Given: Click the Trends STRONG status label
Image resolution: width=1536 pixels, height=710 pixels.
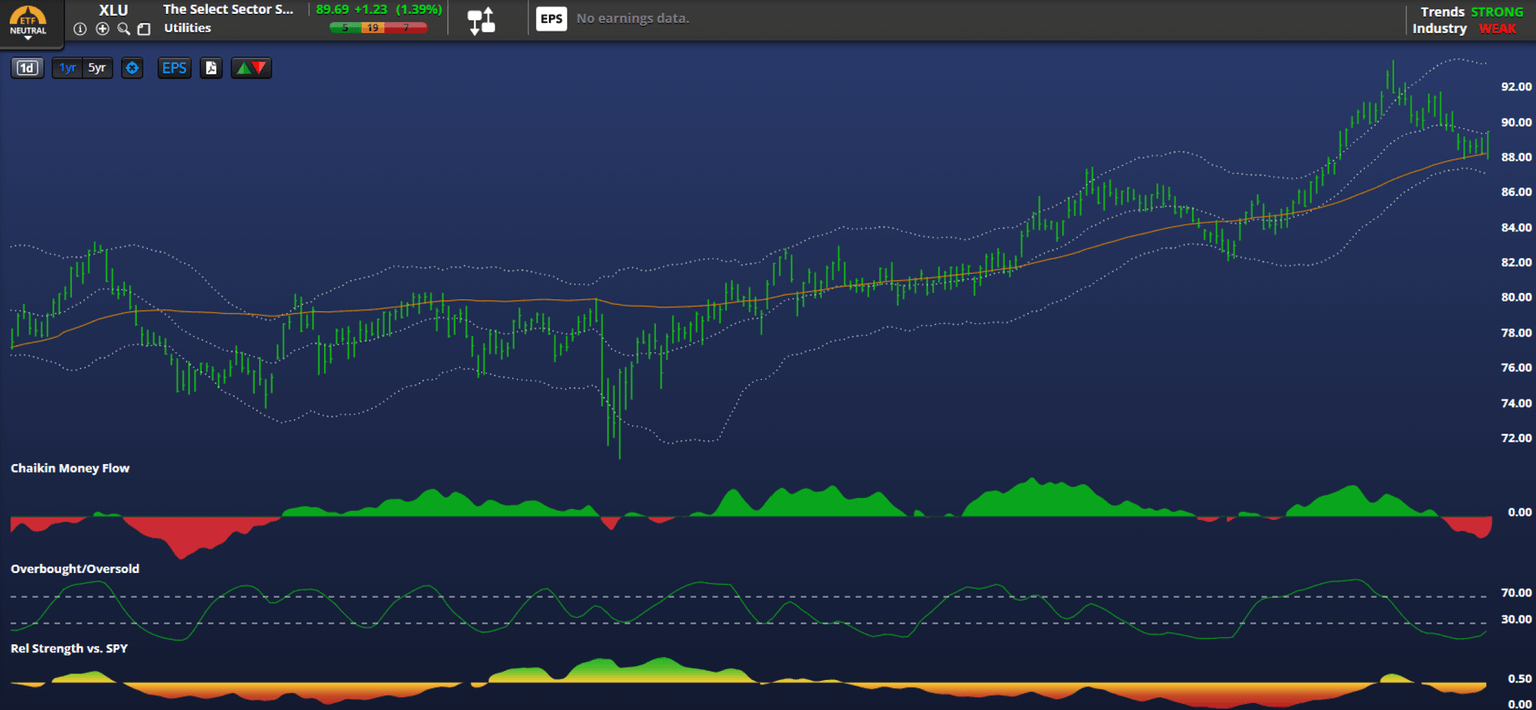Looking at the screenshot, I should [1468, 12].
